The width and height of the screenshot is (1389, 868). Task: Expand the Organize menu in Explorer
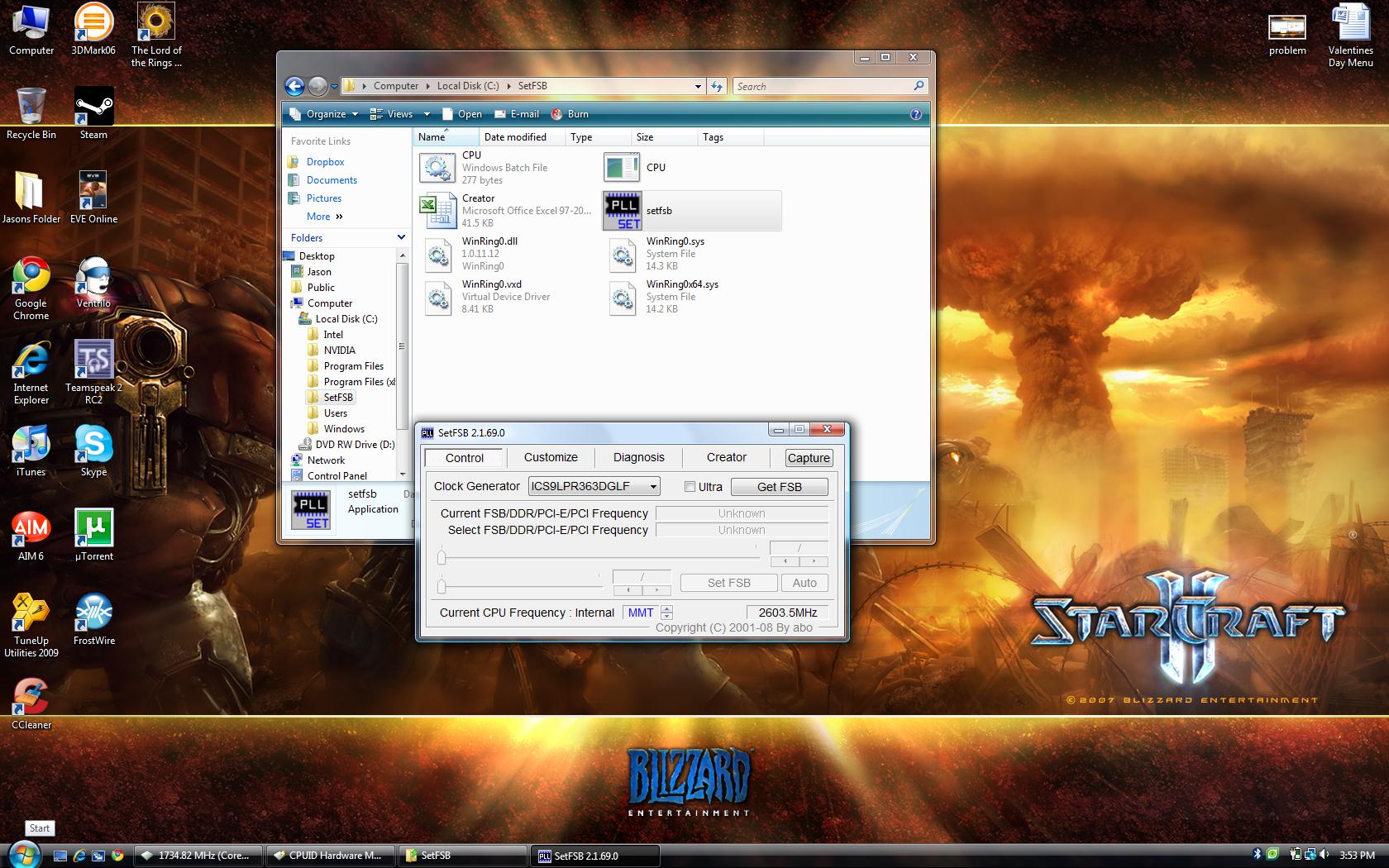click(324, 114)
